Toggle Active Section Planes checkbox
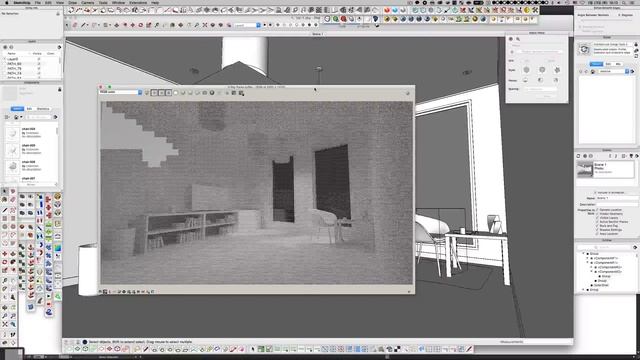The height and width of the screenshot is (360, 640). click(x=597, y=222)
